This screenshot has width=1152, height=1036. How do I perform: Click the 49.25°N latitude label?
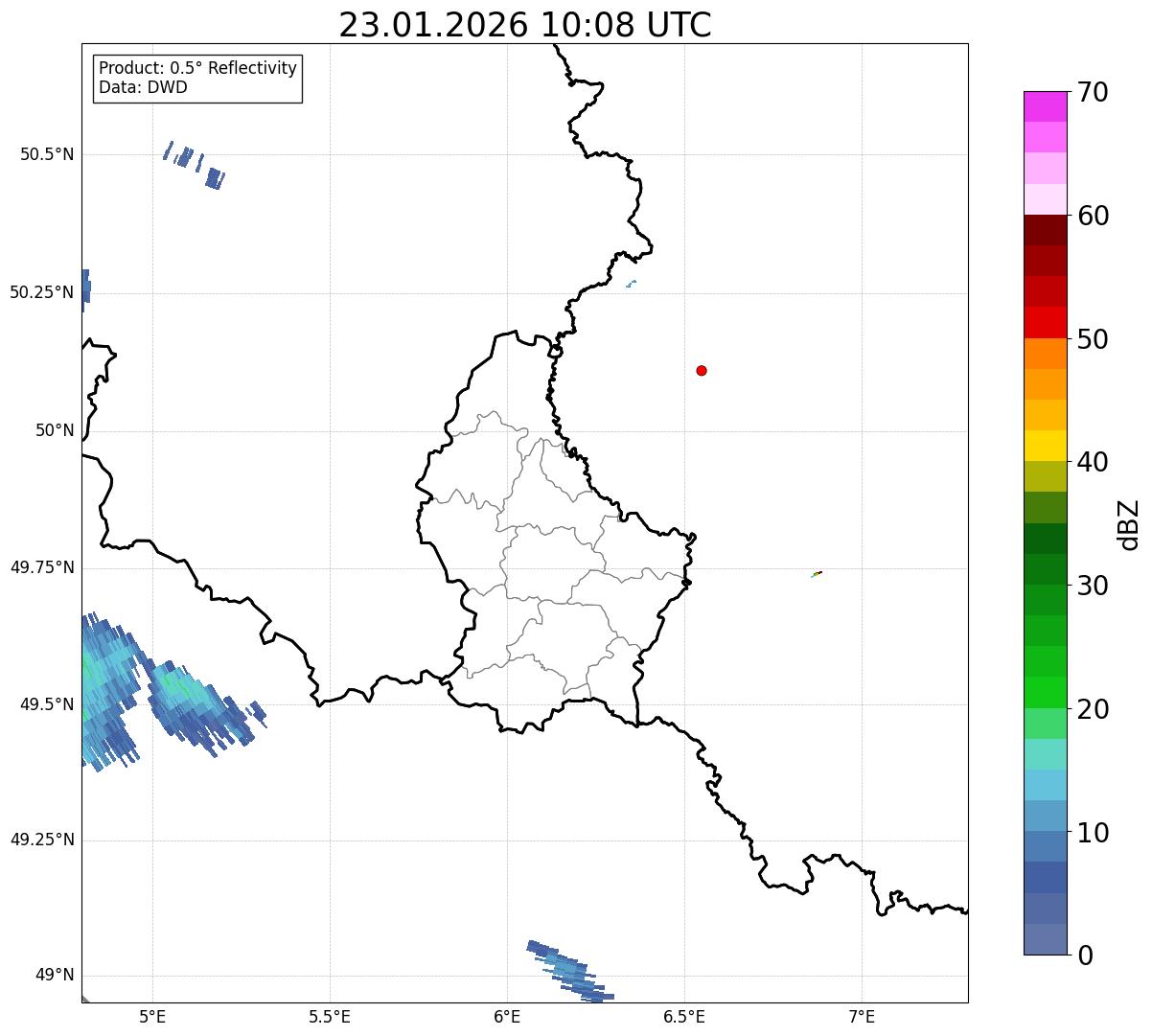click(x=41, y=840)
